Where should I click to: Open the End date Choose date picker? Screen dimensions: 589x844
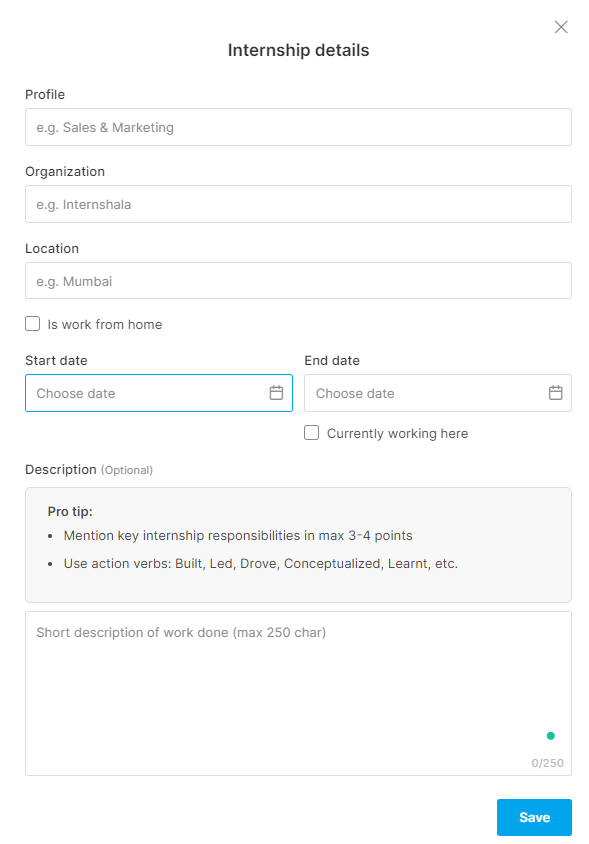(x=438, y=393)
